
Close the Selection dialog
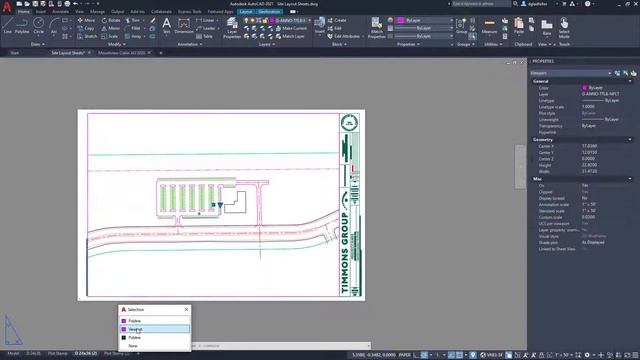click(186, 310)
